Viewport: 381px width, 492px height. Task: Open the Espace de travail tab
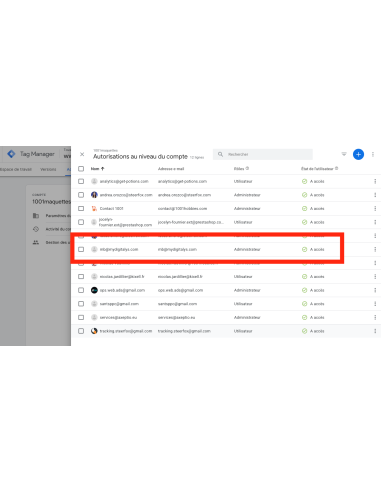pyautogui.click(x=15, y=169)
